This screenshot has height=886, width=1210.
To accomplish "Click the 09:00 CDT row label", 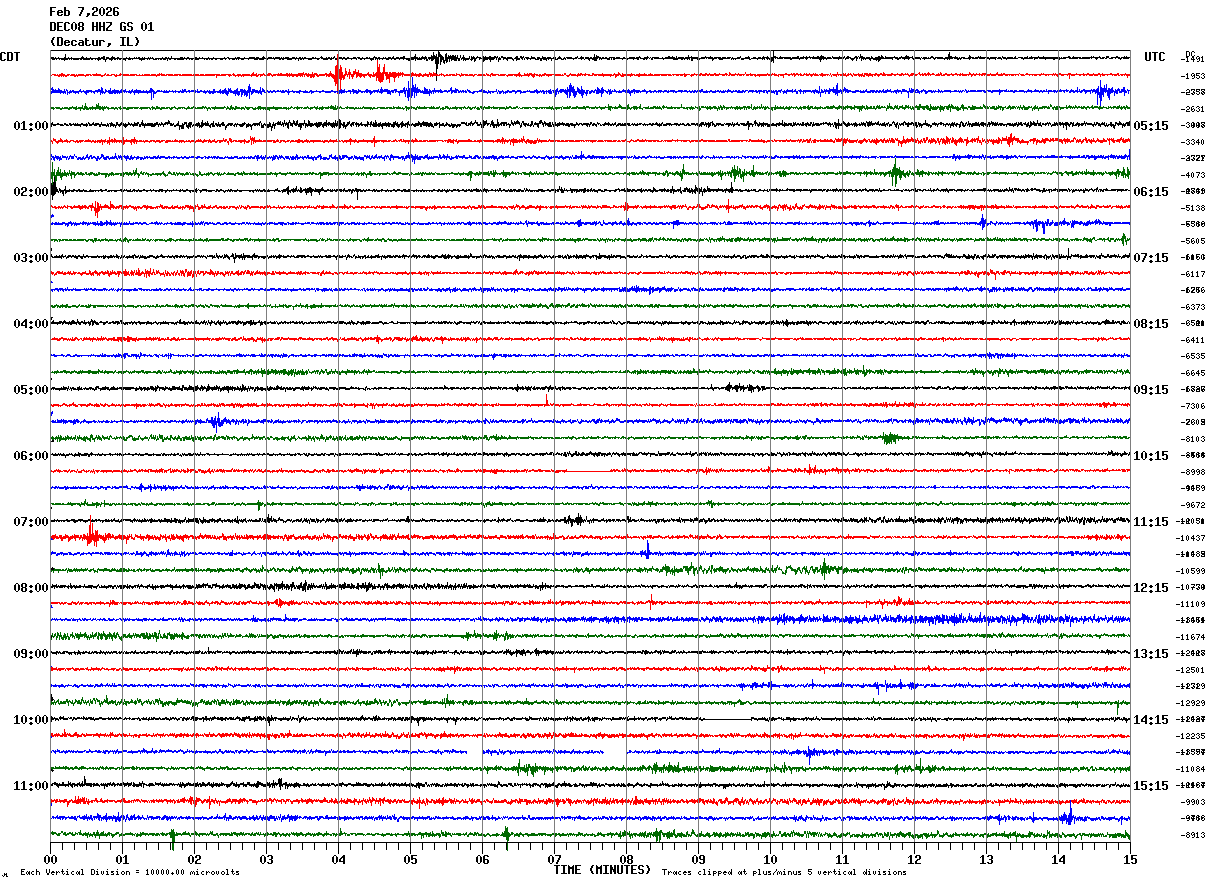I will (x=31, y=654).
